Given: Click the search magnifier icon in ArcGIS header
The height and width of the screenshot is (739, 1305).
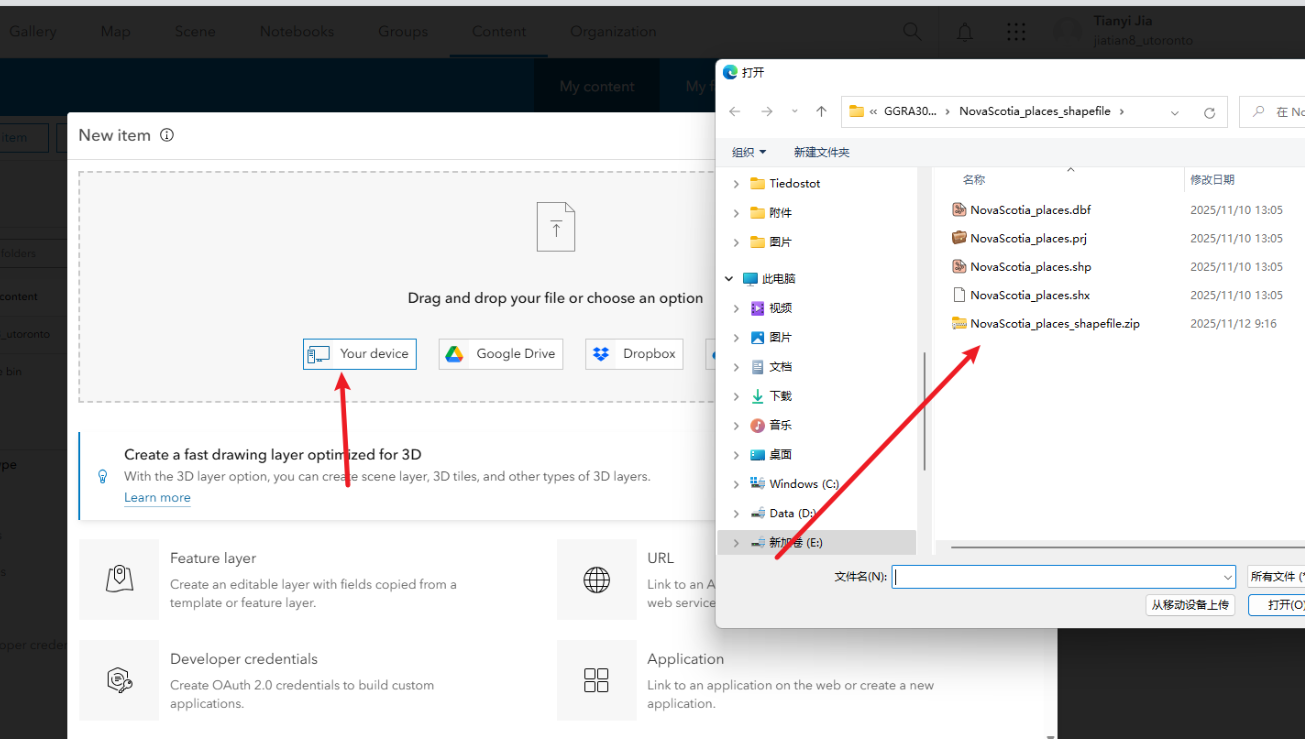Looking at the screenshot, I should pos(912,32).
